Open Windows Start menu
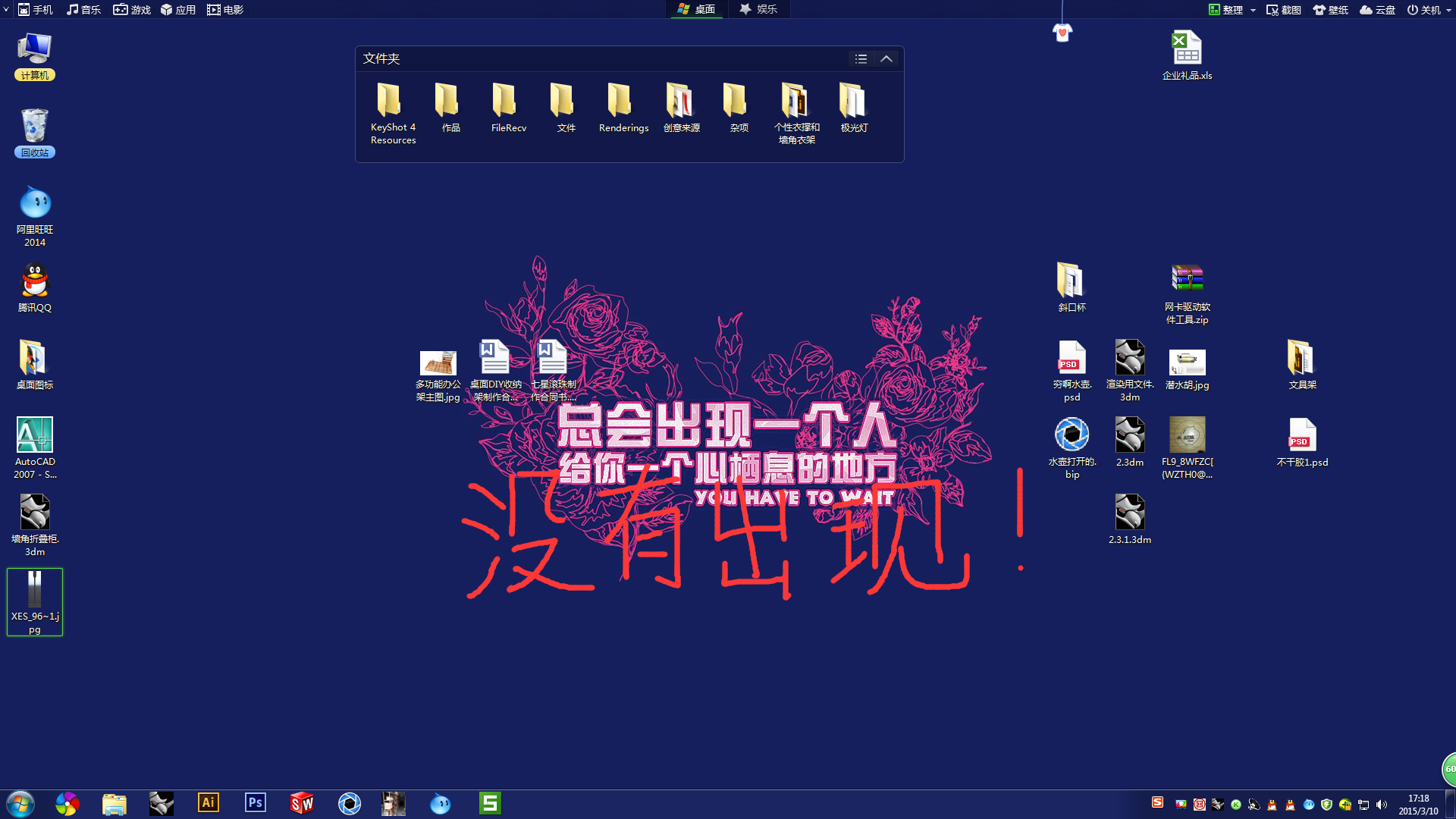 pyautogui.click(x=20, y=802)
